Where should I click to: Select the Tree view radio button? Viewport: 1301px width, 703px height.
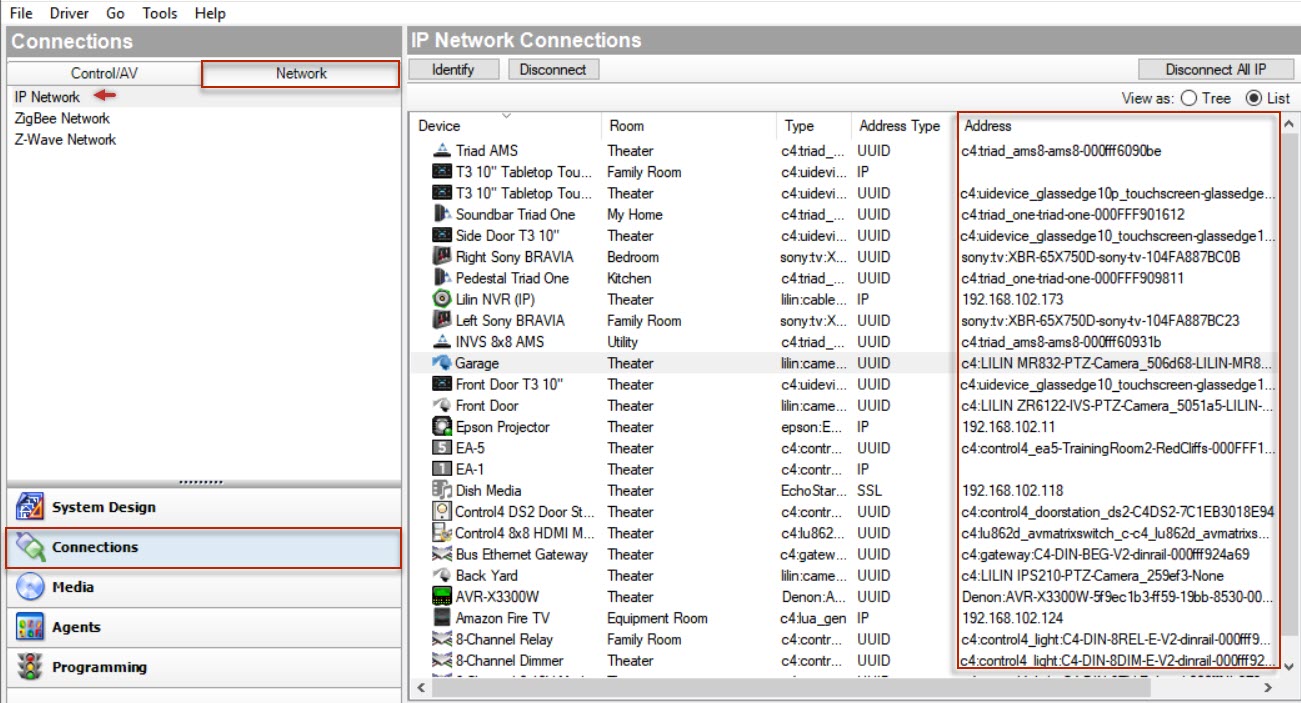(x=1189, y=98)
